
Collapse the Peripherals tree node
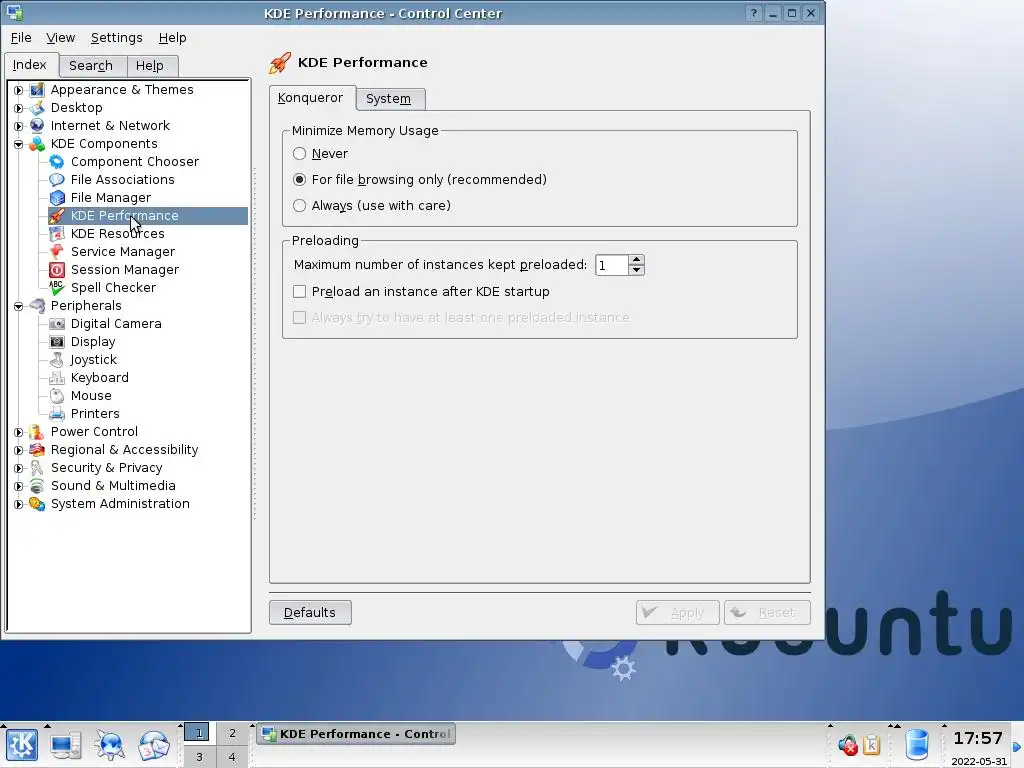click(18, 306)
